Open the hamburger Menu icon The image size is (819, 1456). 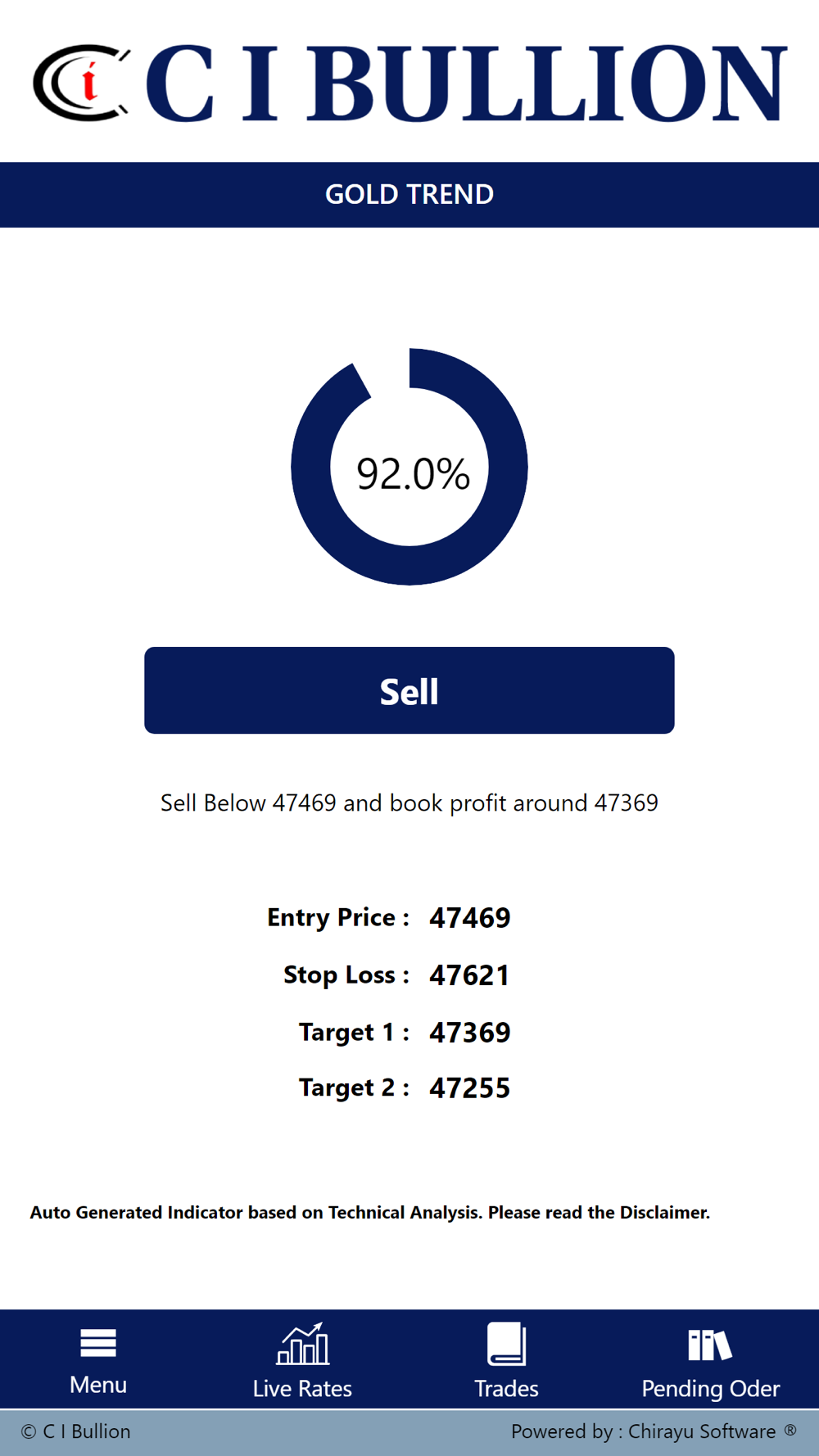pyautogui.click(x=97, y=1343)
